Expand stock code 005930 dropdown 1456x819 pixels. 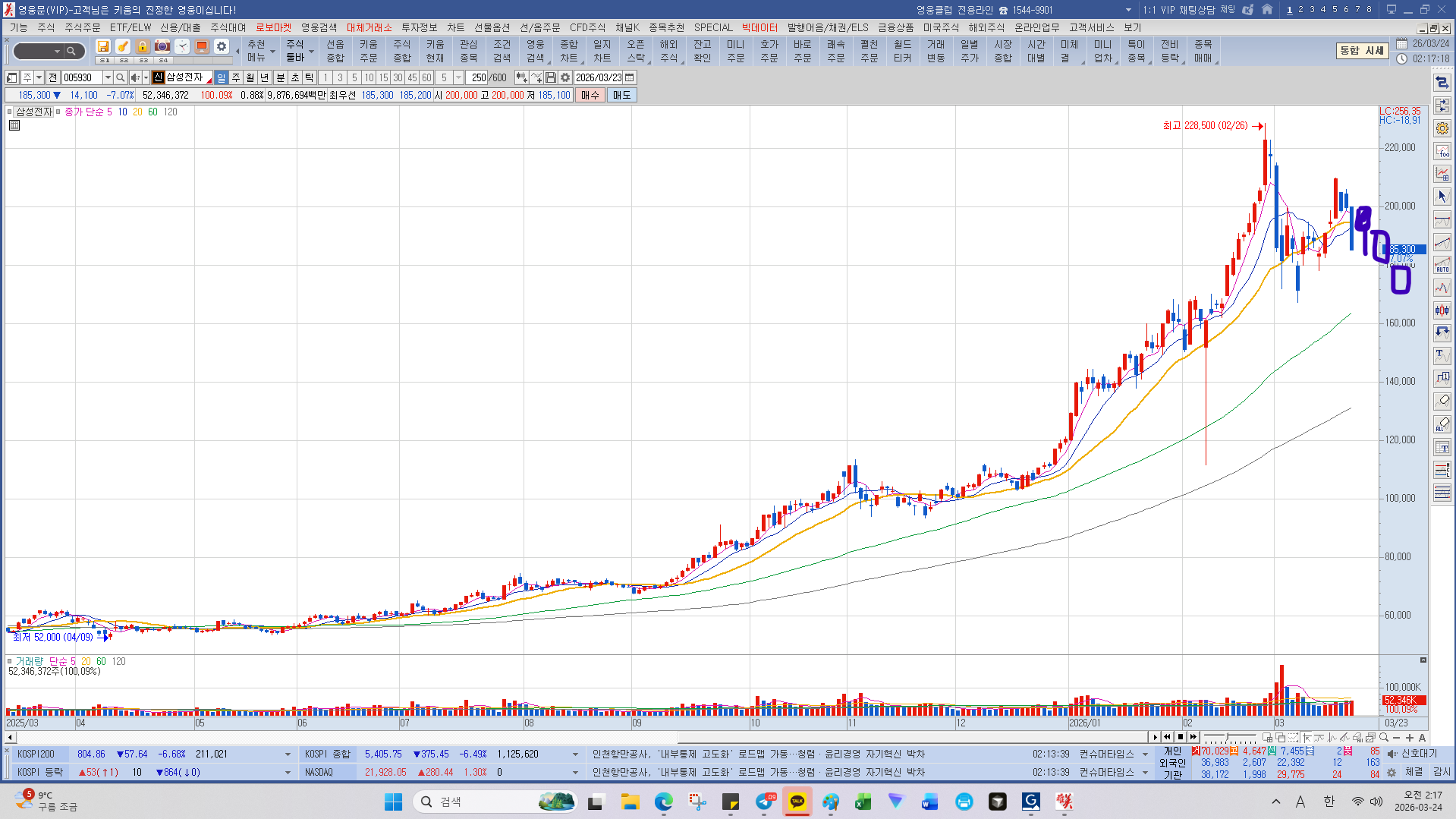tap(108, 77)
